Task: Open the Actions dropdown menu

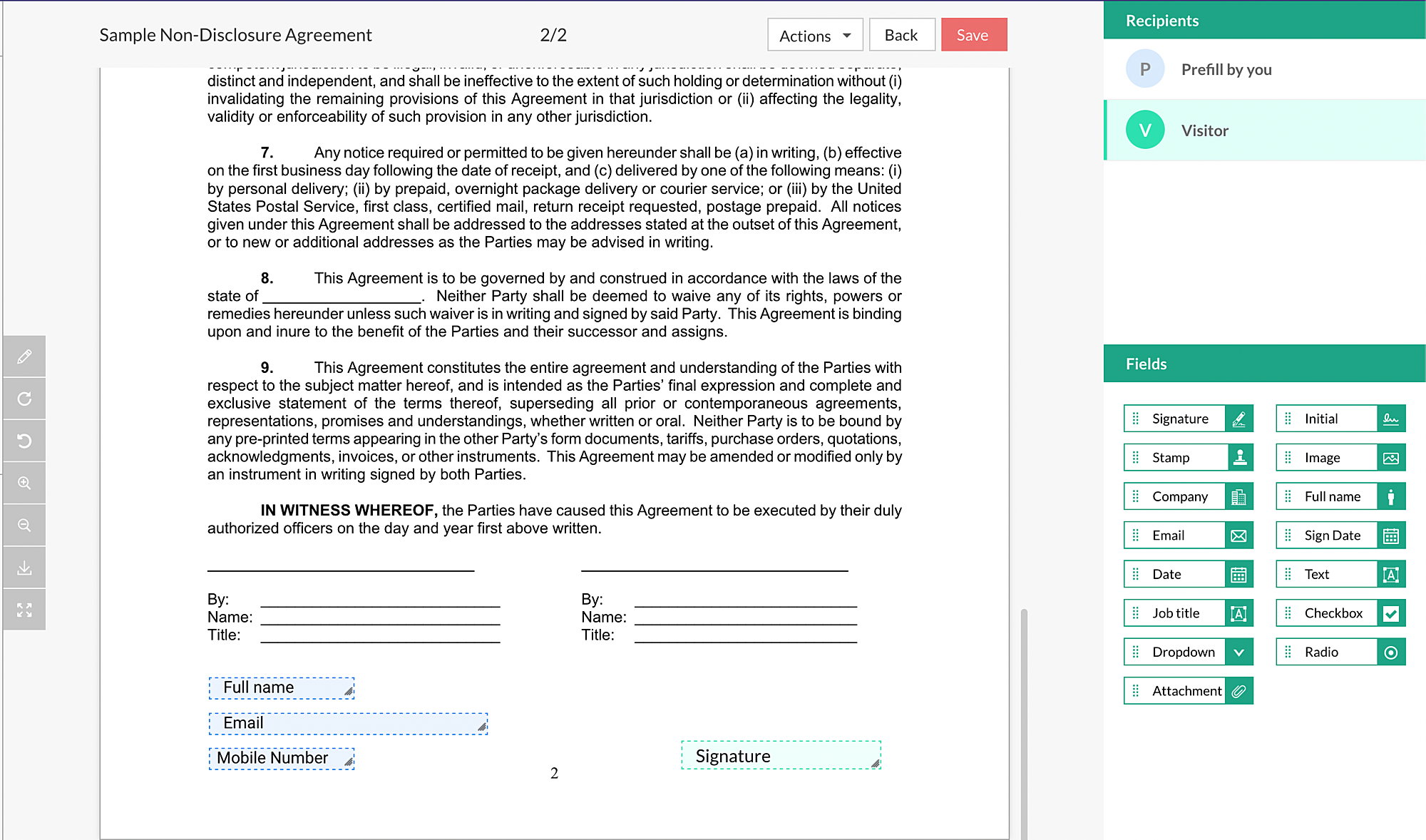Action: pos(815,36)
